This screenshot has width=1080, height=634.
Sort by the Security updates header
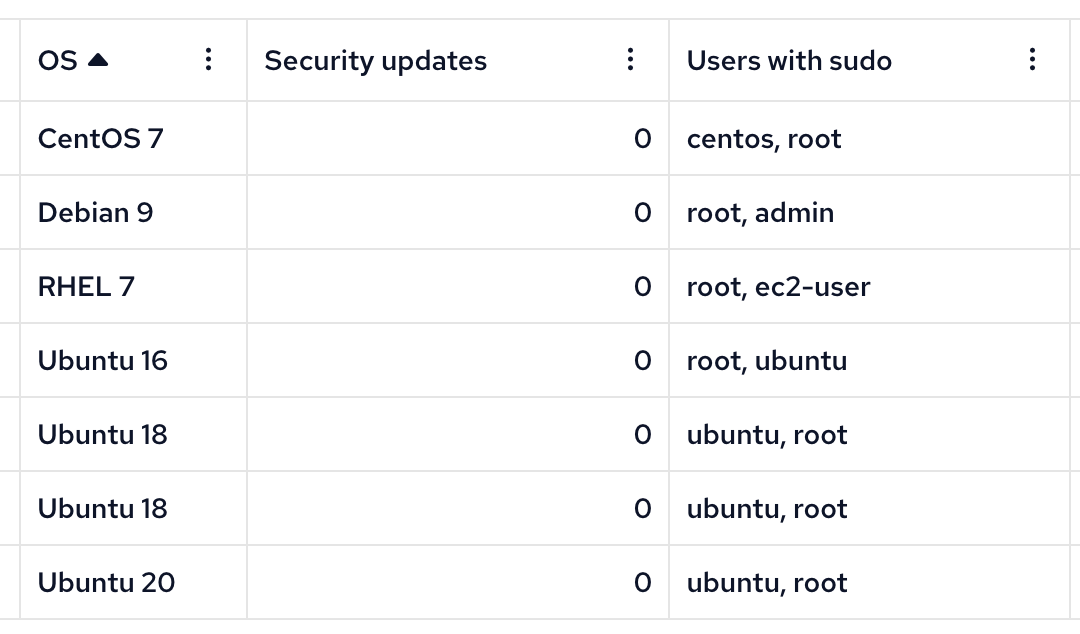[375, 61]
